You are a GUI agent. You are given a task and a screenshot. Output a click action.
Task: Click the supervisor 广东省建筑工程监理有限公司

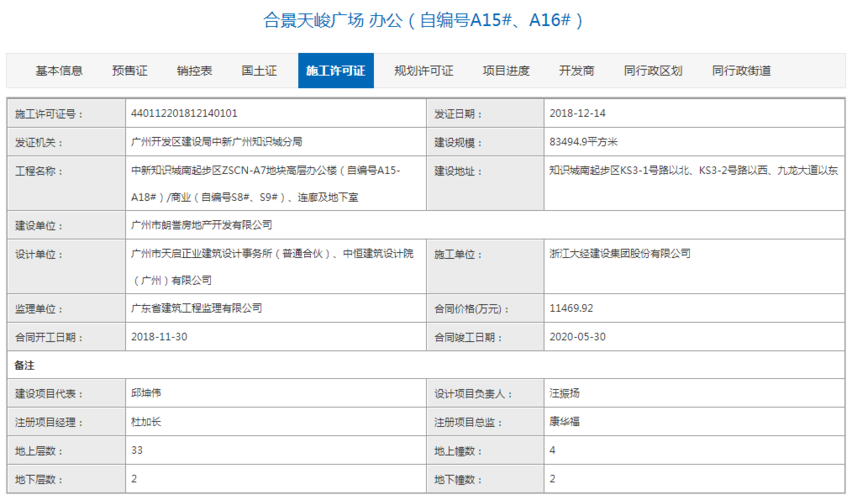(197, 309)
